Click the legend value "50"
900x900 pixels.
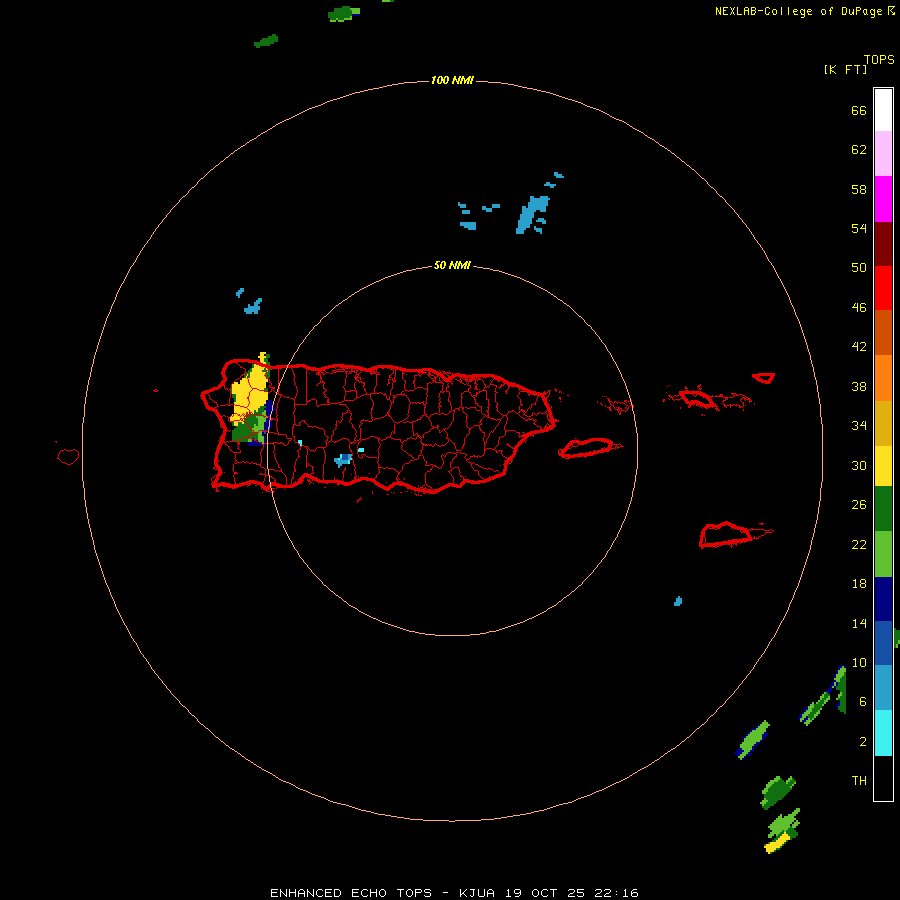[x=859, y=268]
